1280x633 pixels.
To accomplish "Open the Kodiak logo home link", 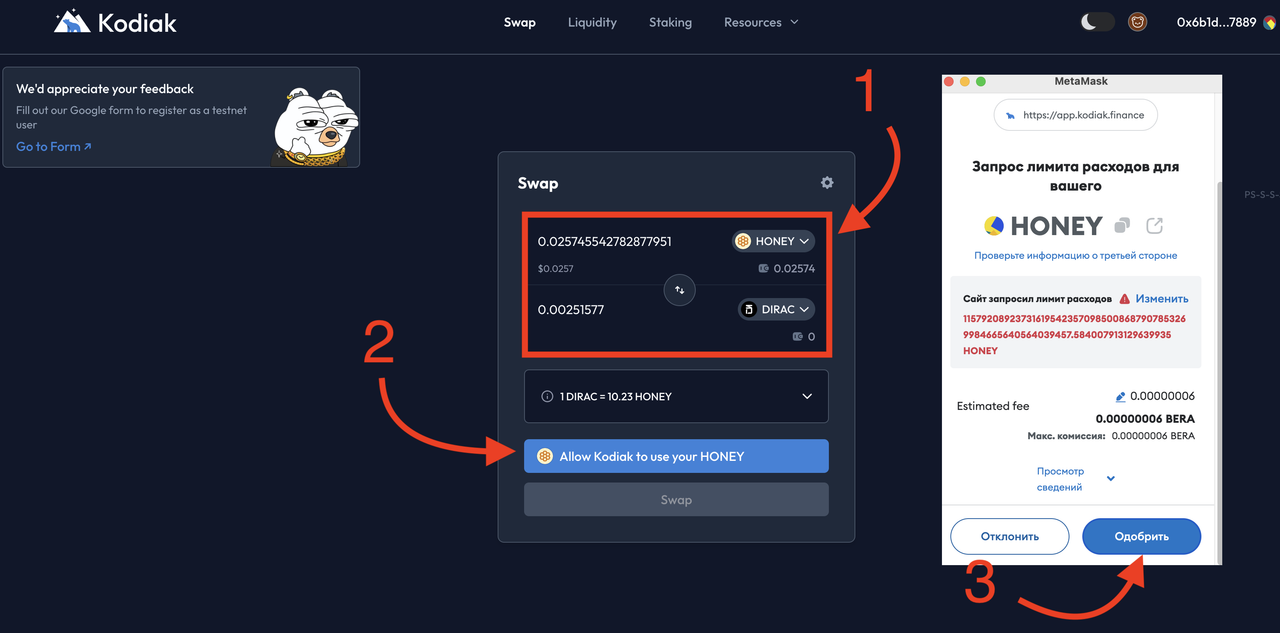I will (x=115, y=21).
